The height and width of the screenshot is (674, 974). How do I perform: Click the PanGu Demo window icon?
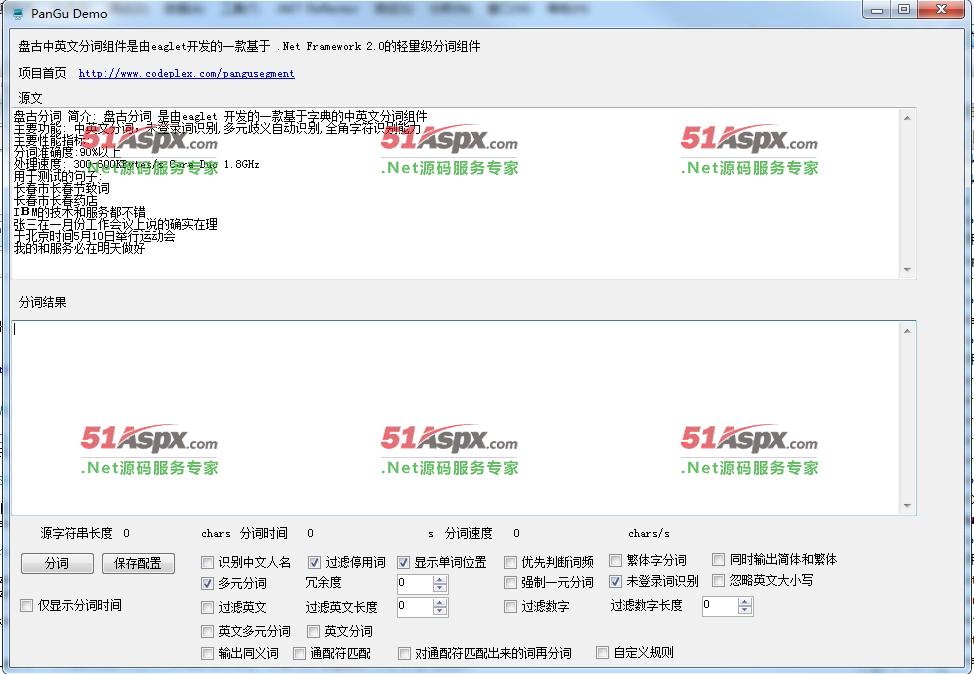17,14
